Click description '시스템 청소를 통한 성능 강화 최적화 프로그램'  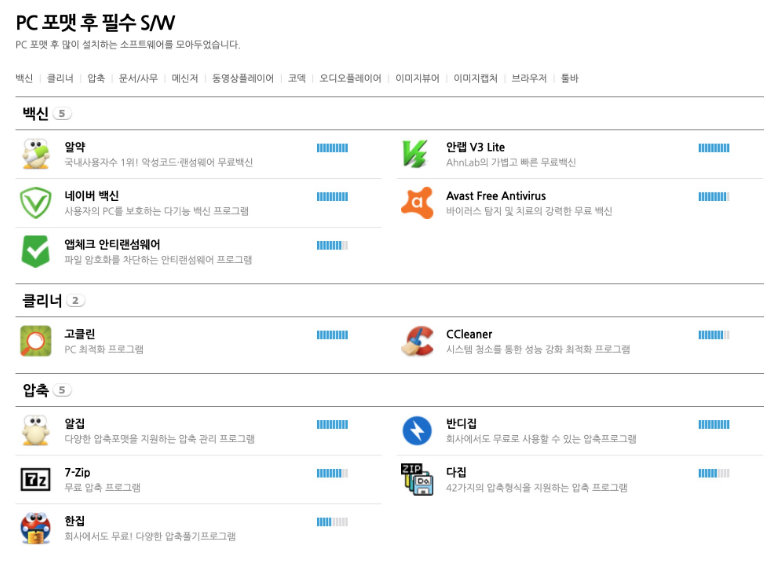pos(538,349)
